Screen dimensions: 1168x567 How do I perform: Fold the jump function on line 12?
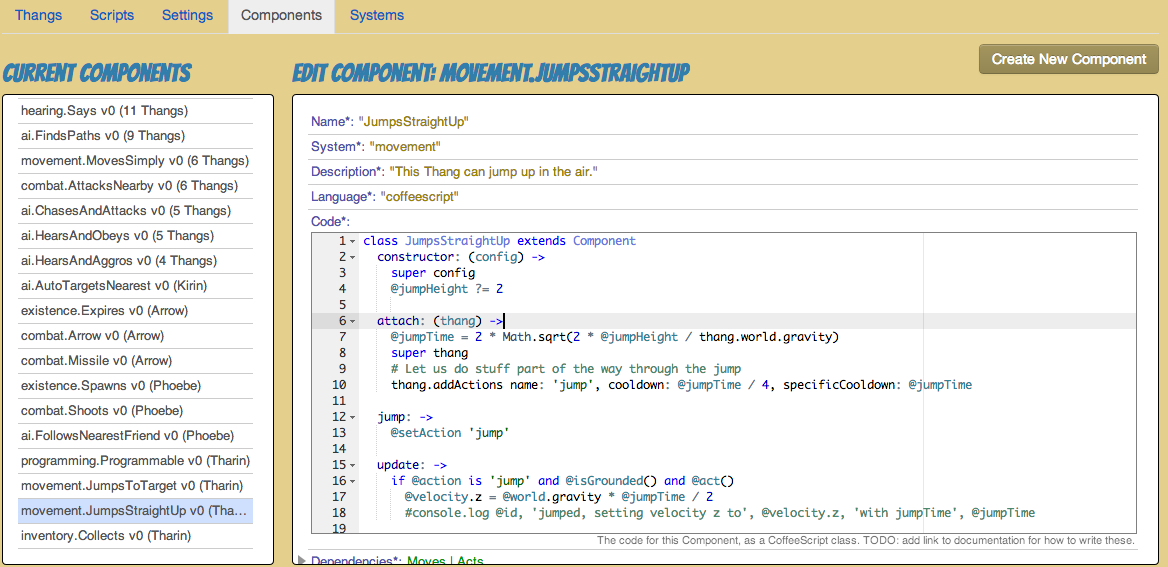(352, 417)
